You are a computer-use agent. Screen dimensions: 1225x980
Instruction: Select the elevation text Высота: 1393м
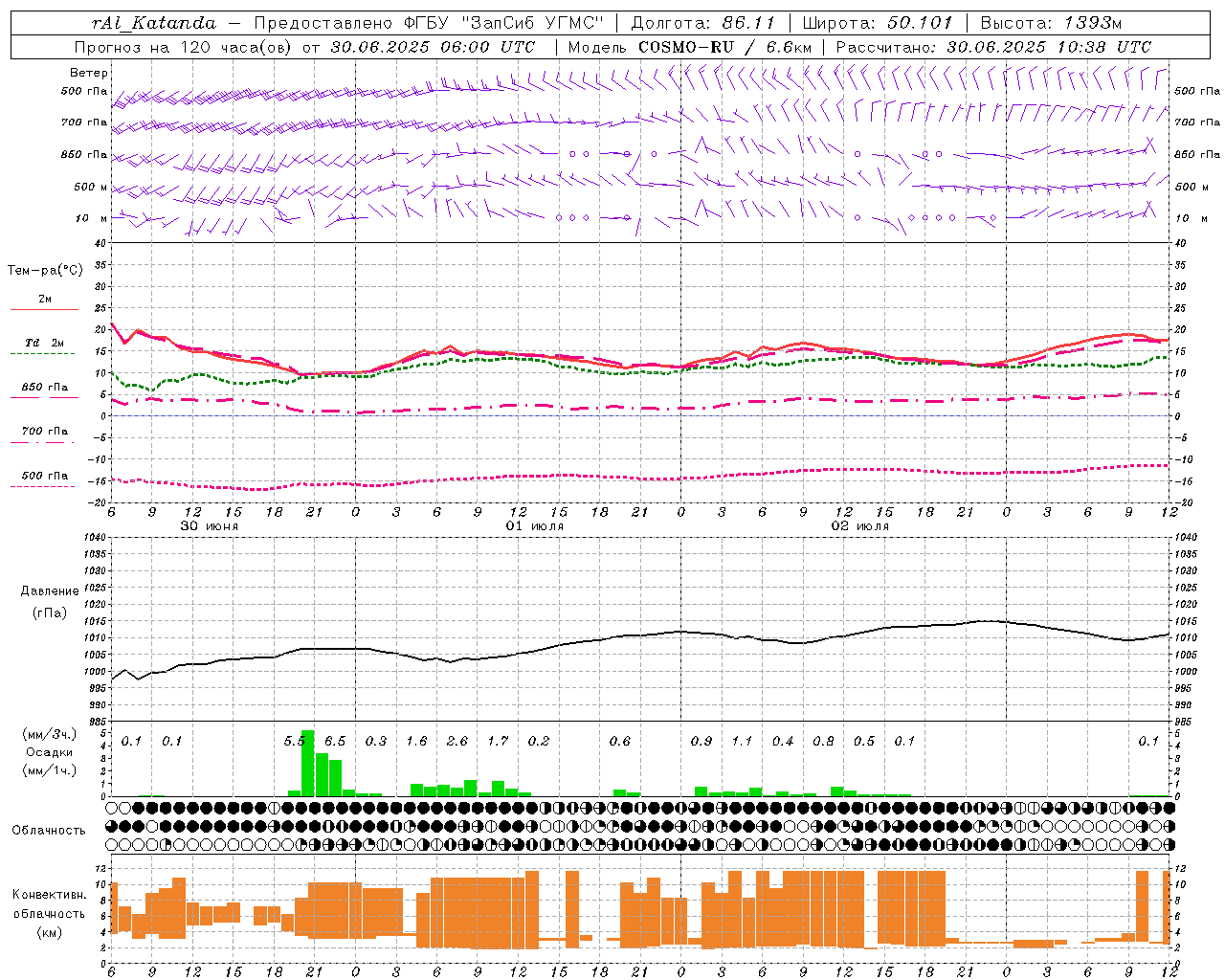coord(1051,22)
